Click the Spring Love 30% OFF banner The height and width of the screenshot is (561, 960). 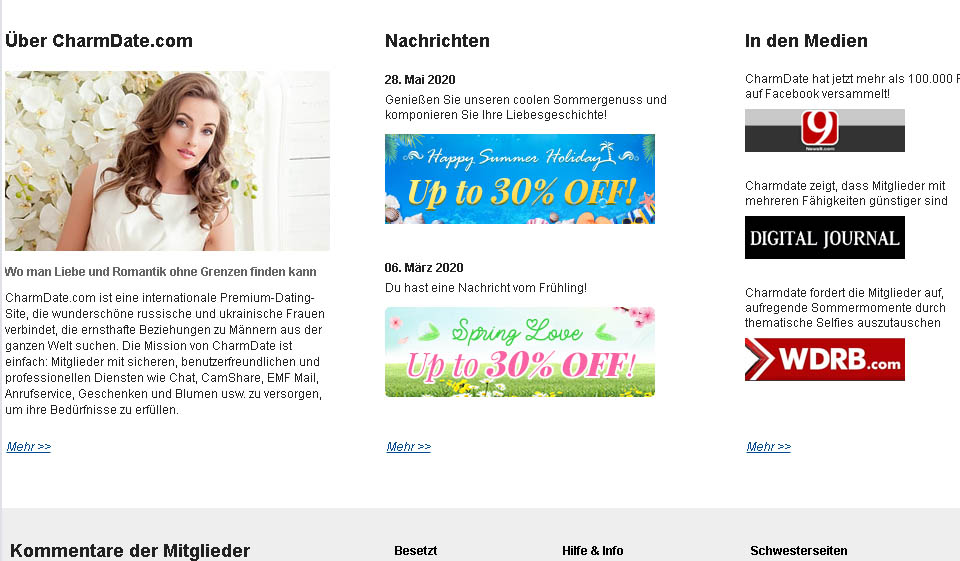[x=520, y=352]
